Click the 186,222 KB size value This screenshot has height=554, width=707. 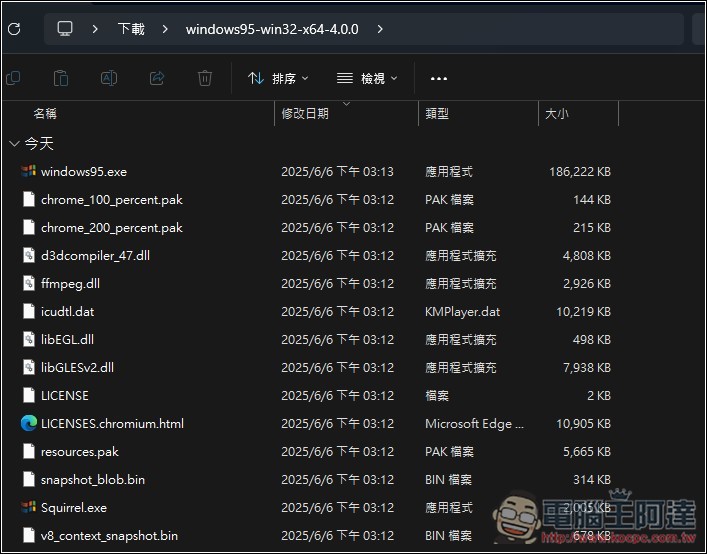point(580,172)
